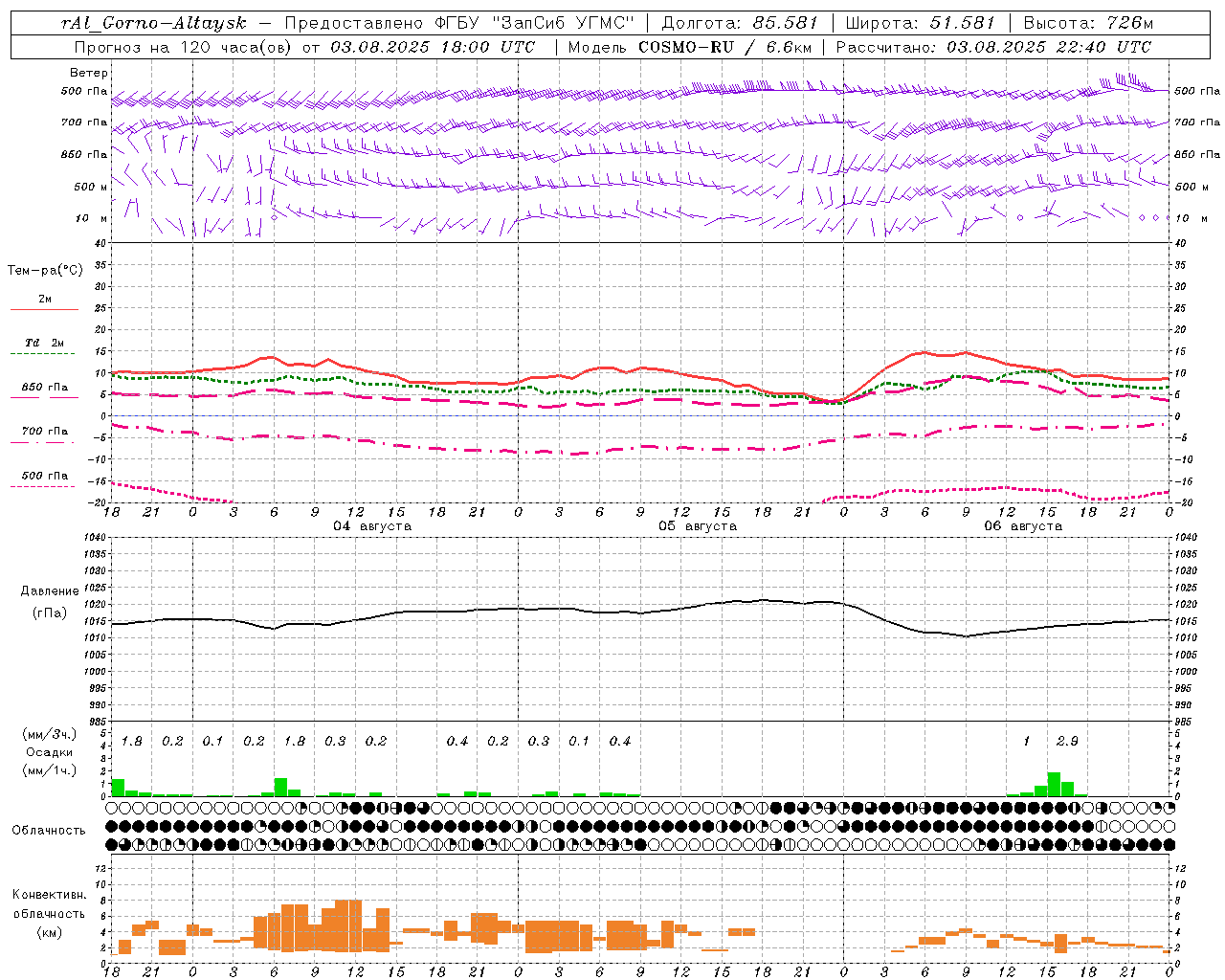This screenshot has height=980, width=1225.
Task: Click the 05 августа date label
Action: click(x=698, y=526)
